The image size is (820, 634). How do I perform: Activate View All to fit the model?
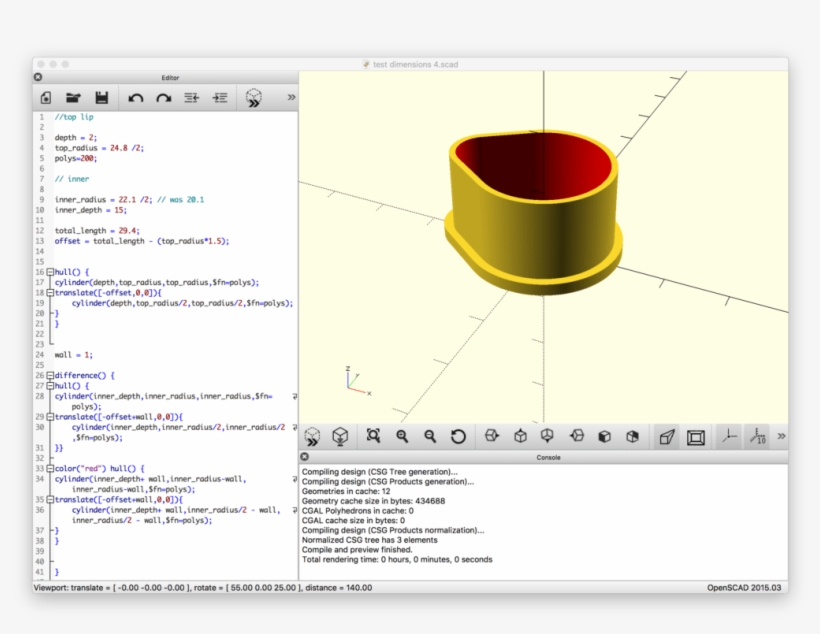[373, 435]
